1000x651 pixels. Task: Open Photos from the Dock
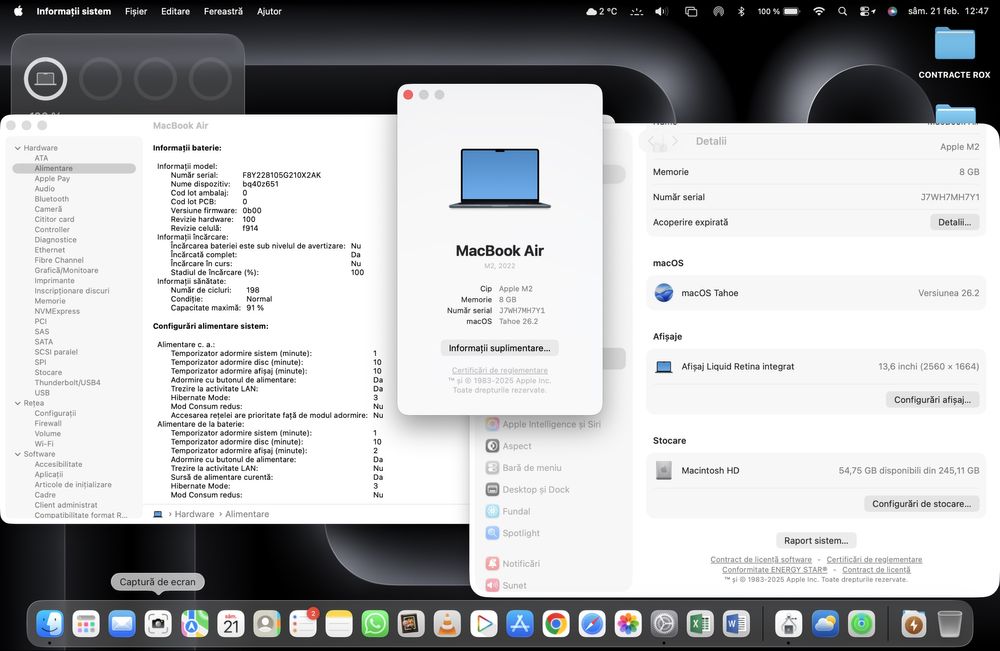628,624
